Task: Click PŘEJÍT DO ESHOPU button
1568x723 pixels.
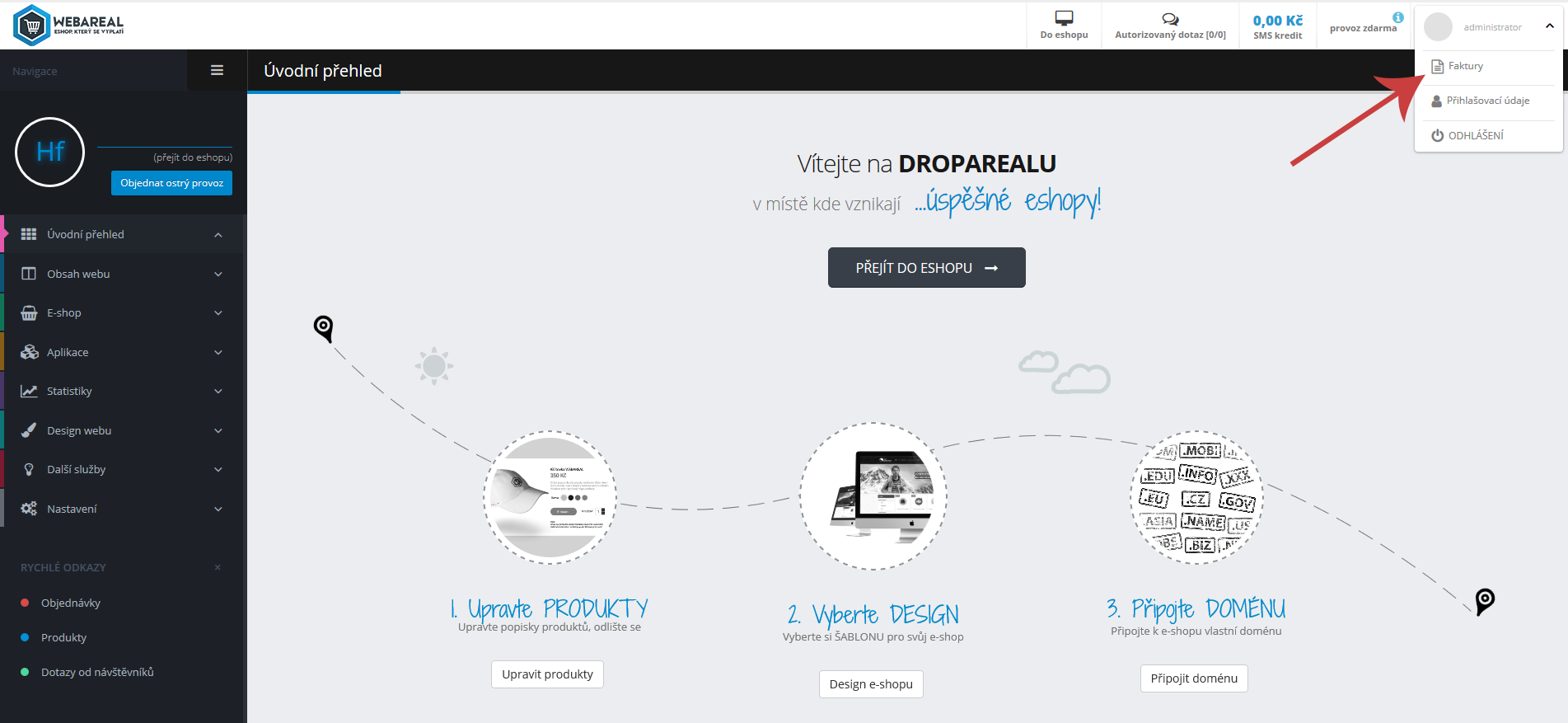Action: coord(926,268)
